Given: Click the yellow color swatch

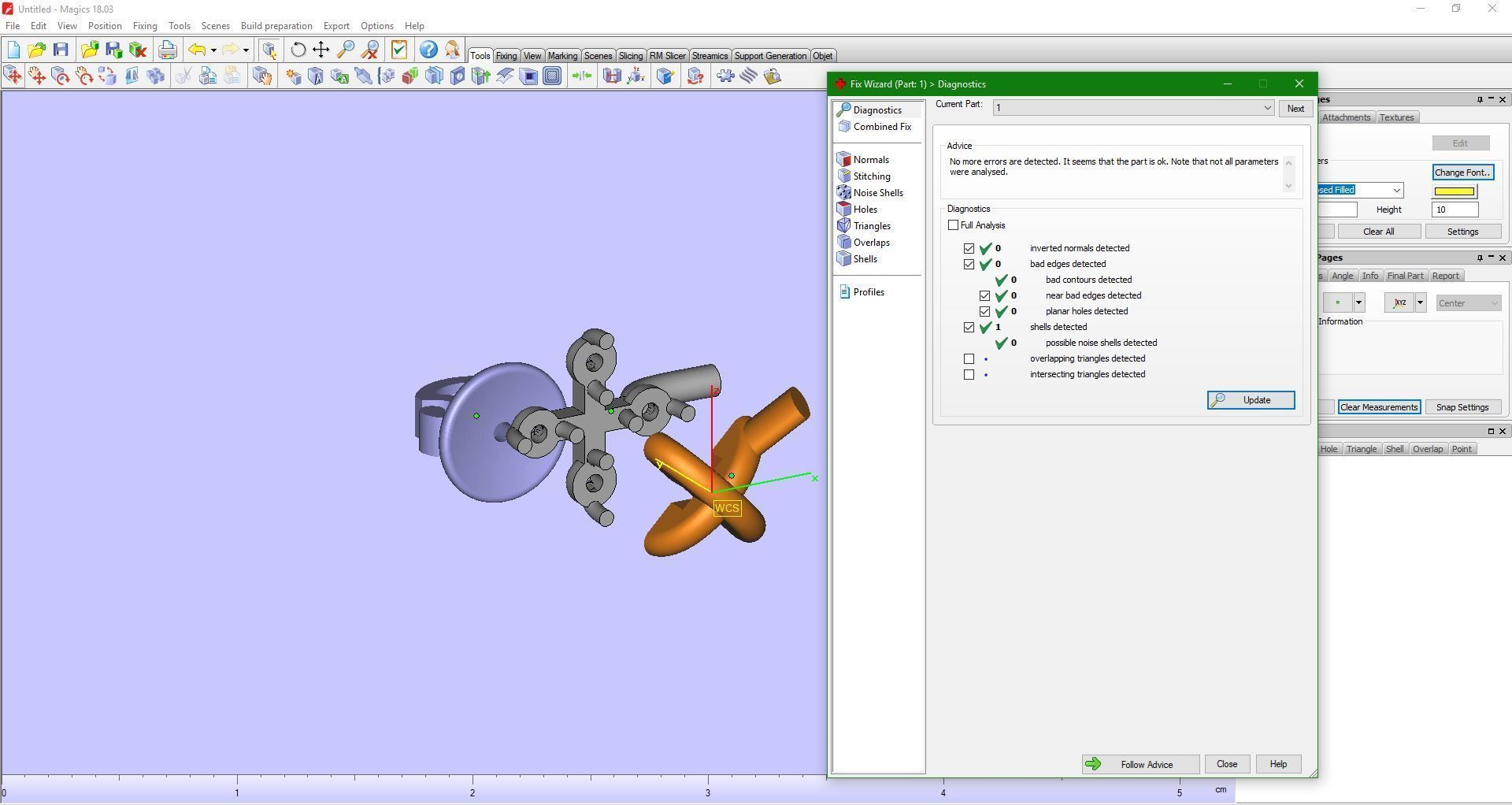Looking at the screenshot, I should click(1455, 191).
